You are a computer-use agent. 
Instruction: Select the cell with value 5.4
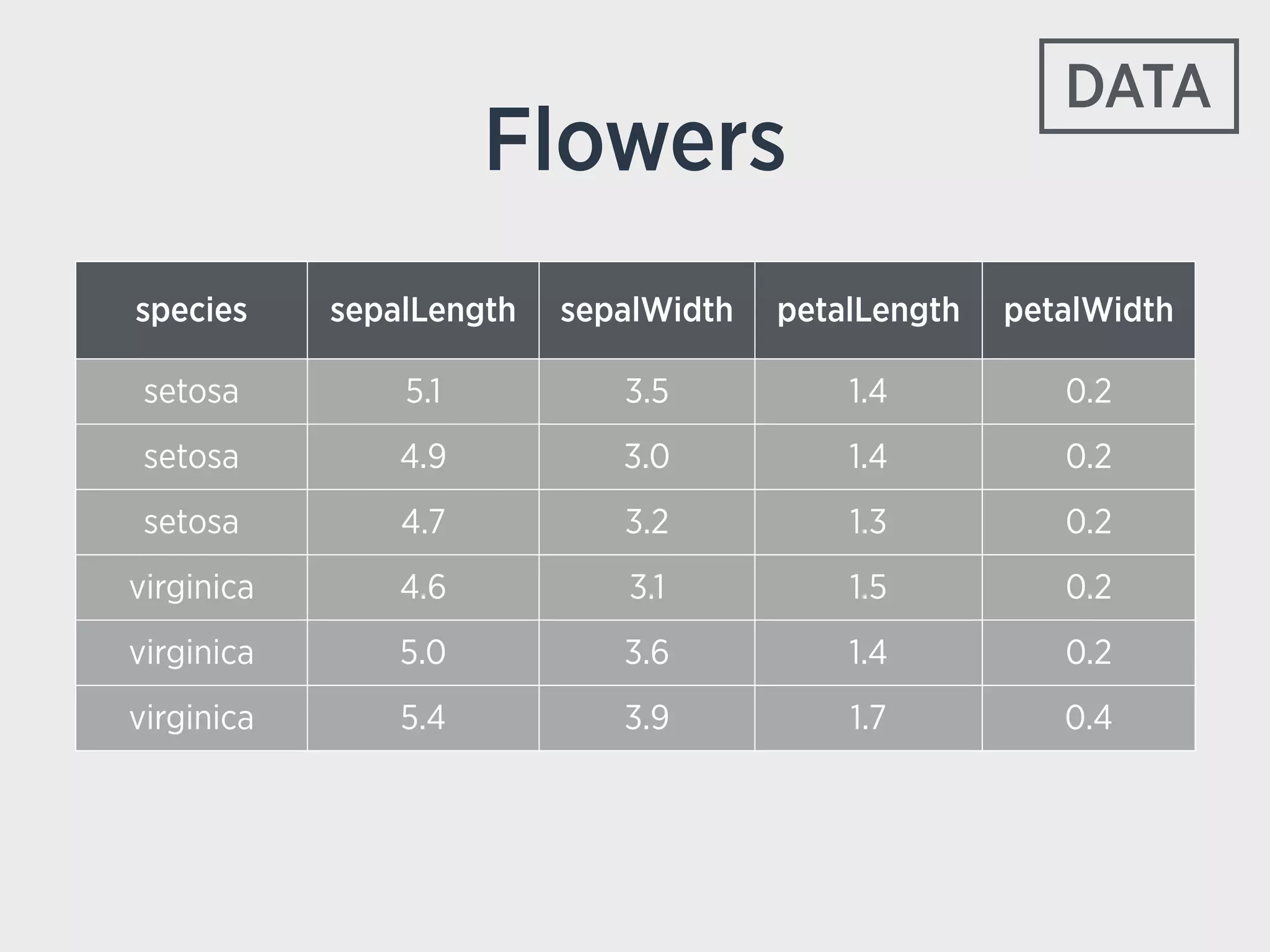pos(423,718)
